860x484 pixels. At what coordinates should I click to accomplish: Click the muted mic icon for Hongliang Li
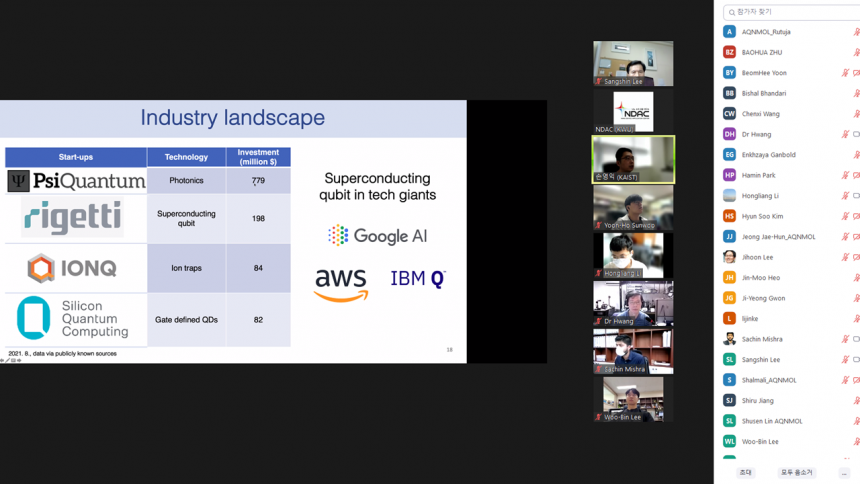(x=845, y=195)
